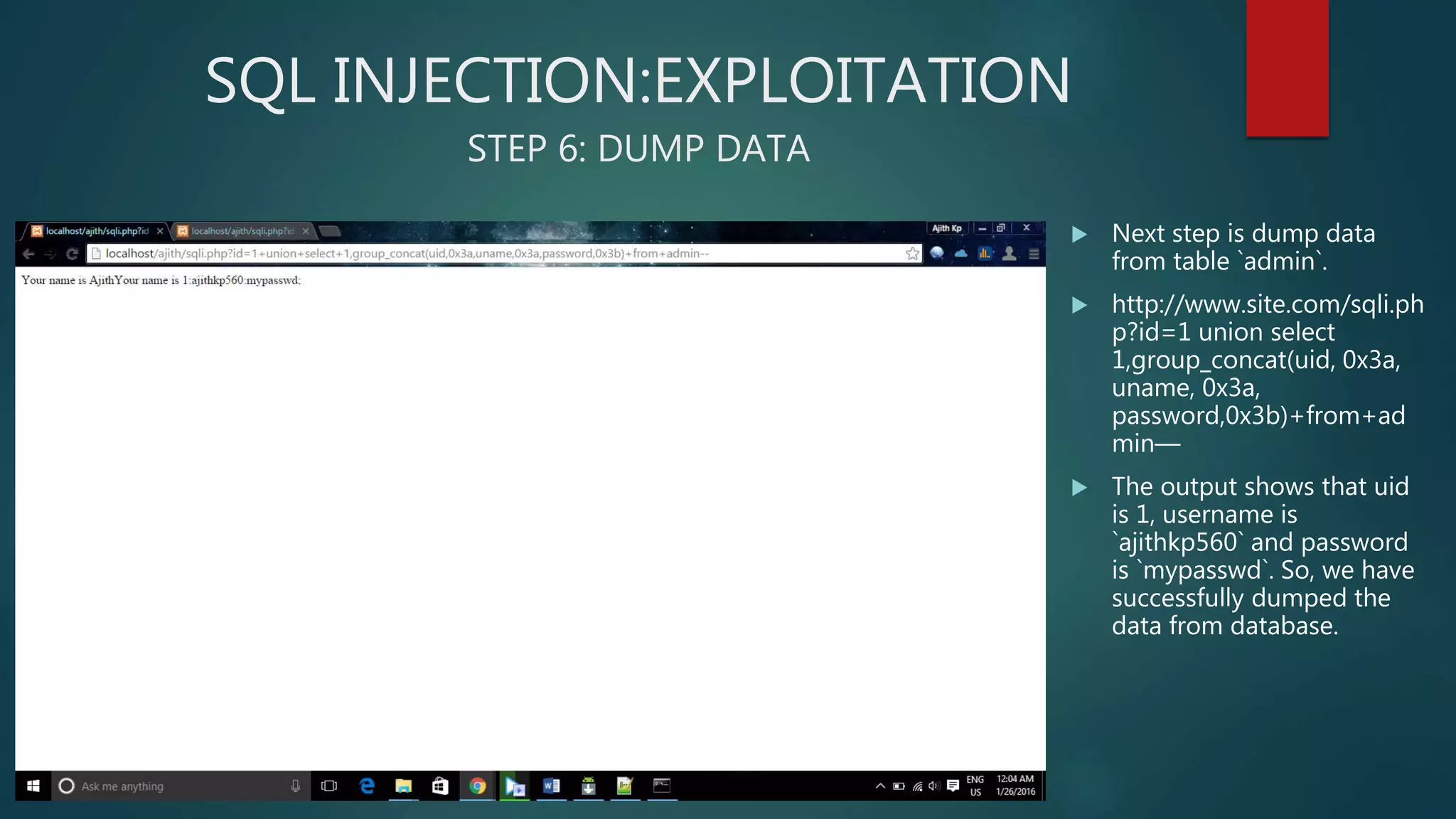The height and width of the screenshot is (819, 1456).
Task: Bookmark page with the star icon
Action: click(912, 254)
